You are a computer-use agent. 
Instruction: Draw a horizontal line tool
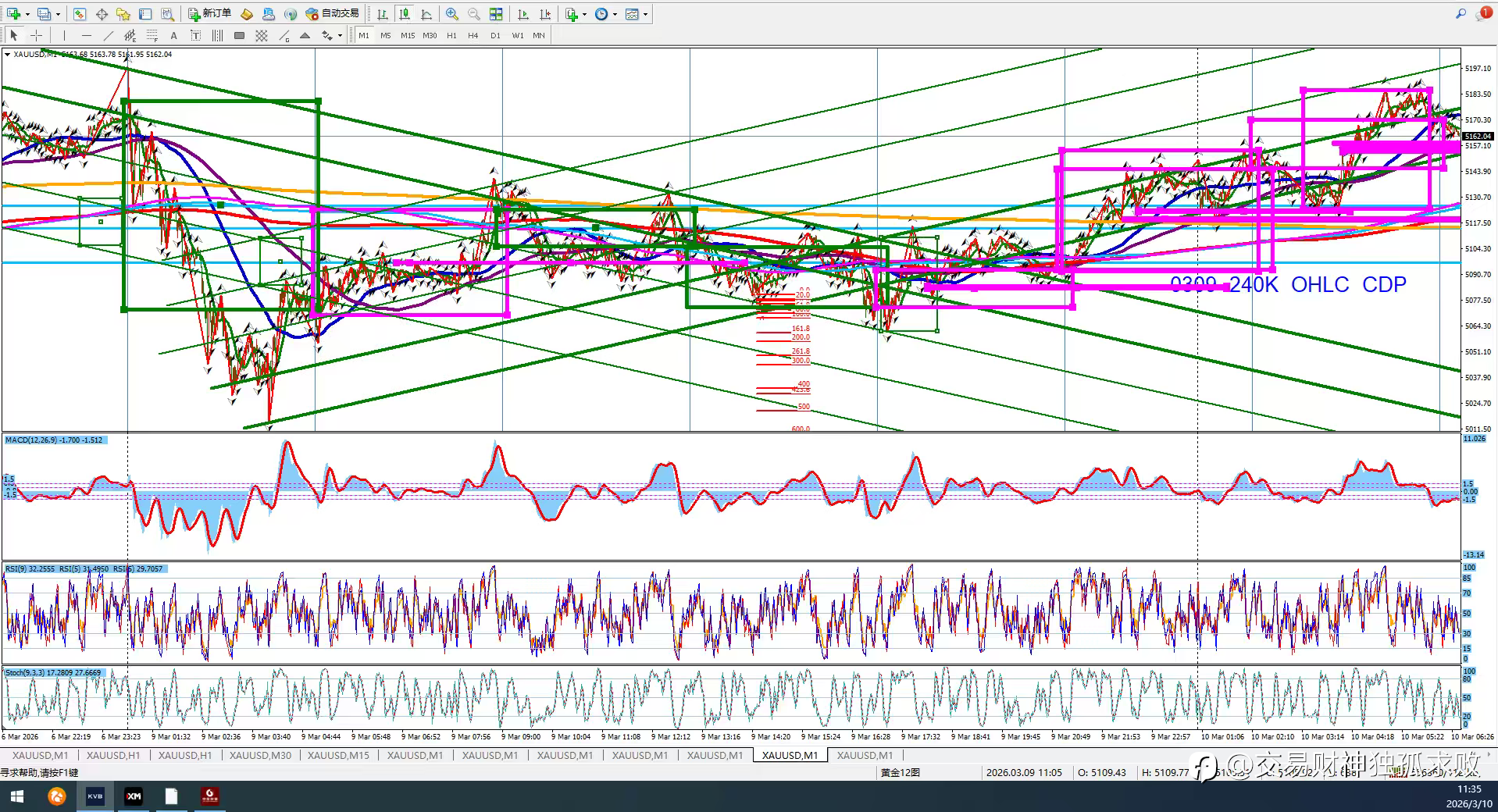(86, 35)
